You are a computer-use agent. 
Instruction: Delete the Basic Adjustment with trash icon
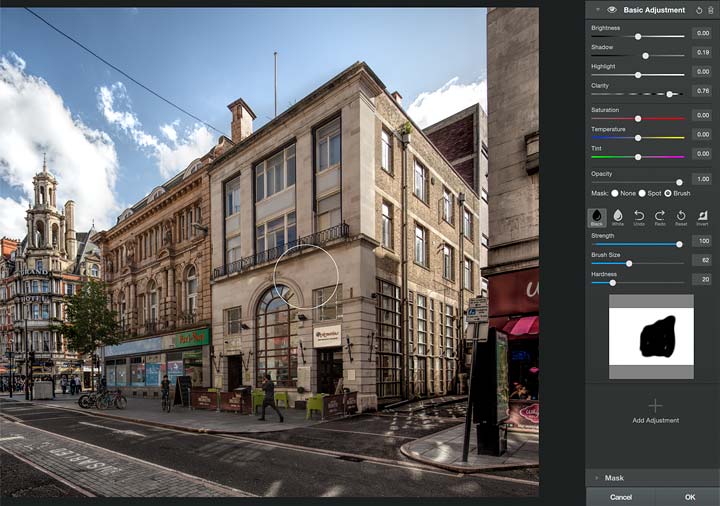711,10
